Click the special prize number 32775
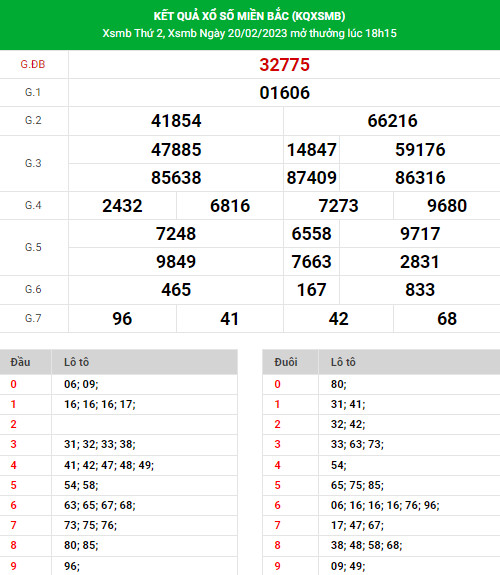This screenshot has height=575, width=500. pos(284,65)
